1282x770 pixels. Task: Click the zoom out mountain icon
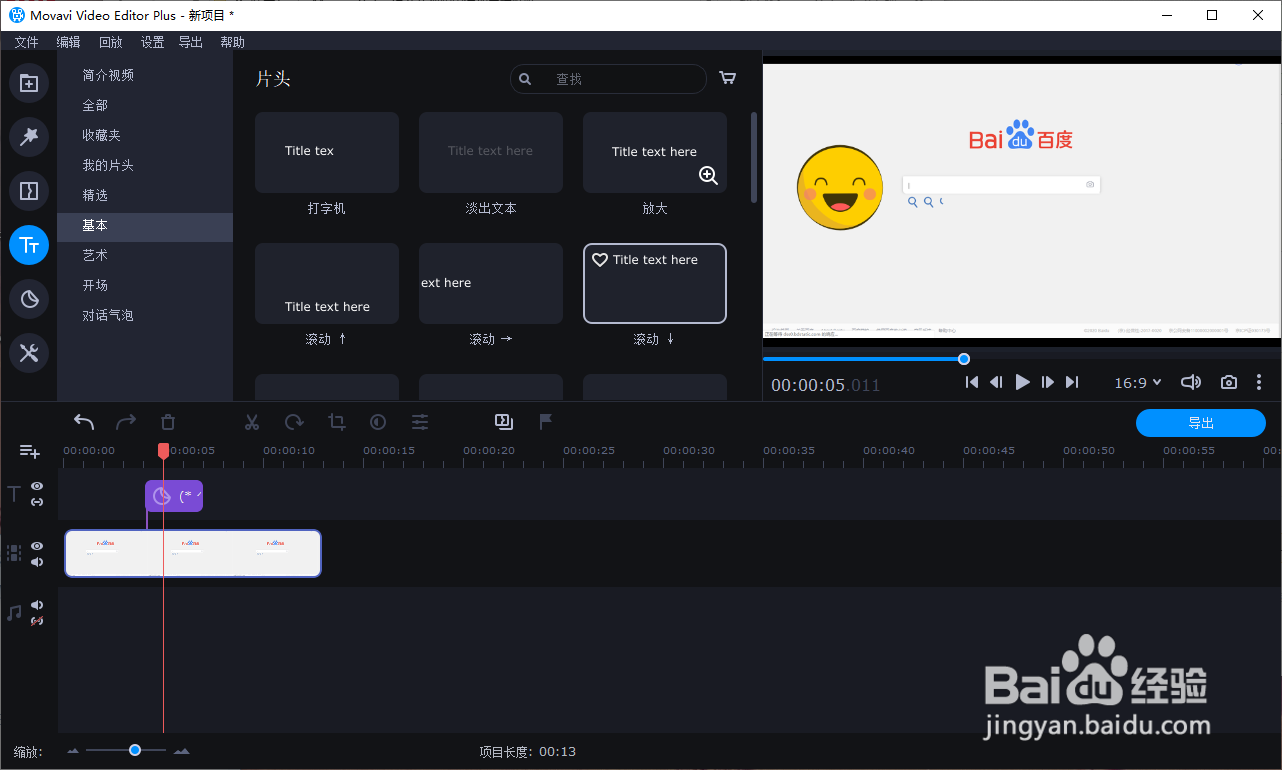click(x=73, y=751)
